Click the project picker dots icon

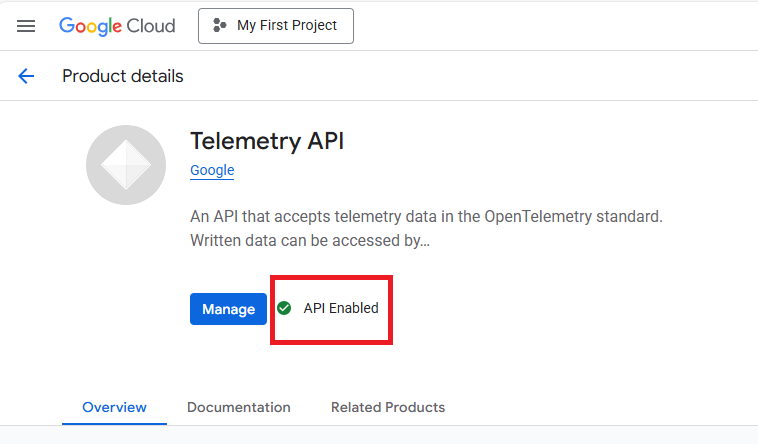point(220,26)
